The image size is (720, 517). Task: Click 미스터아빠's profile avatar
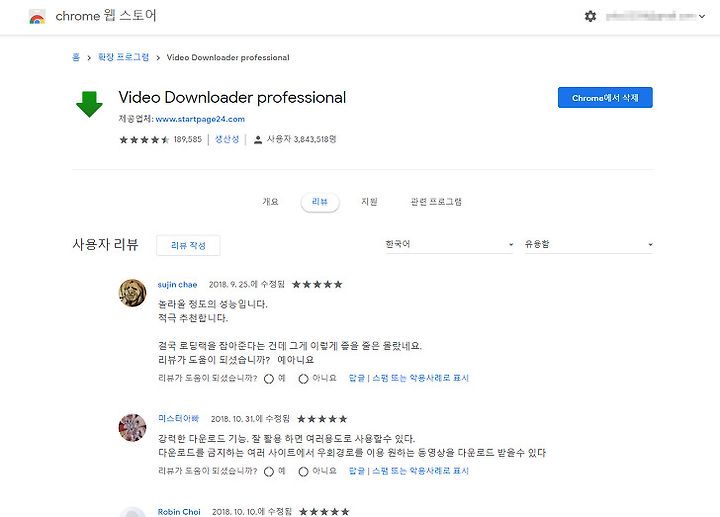pos(132,427)
